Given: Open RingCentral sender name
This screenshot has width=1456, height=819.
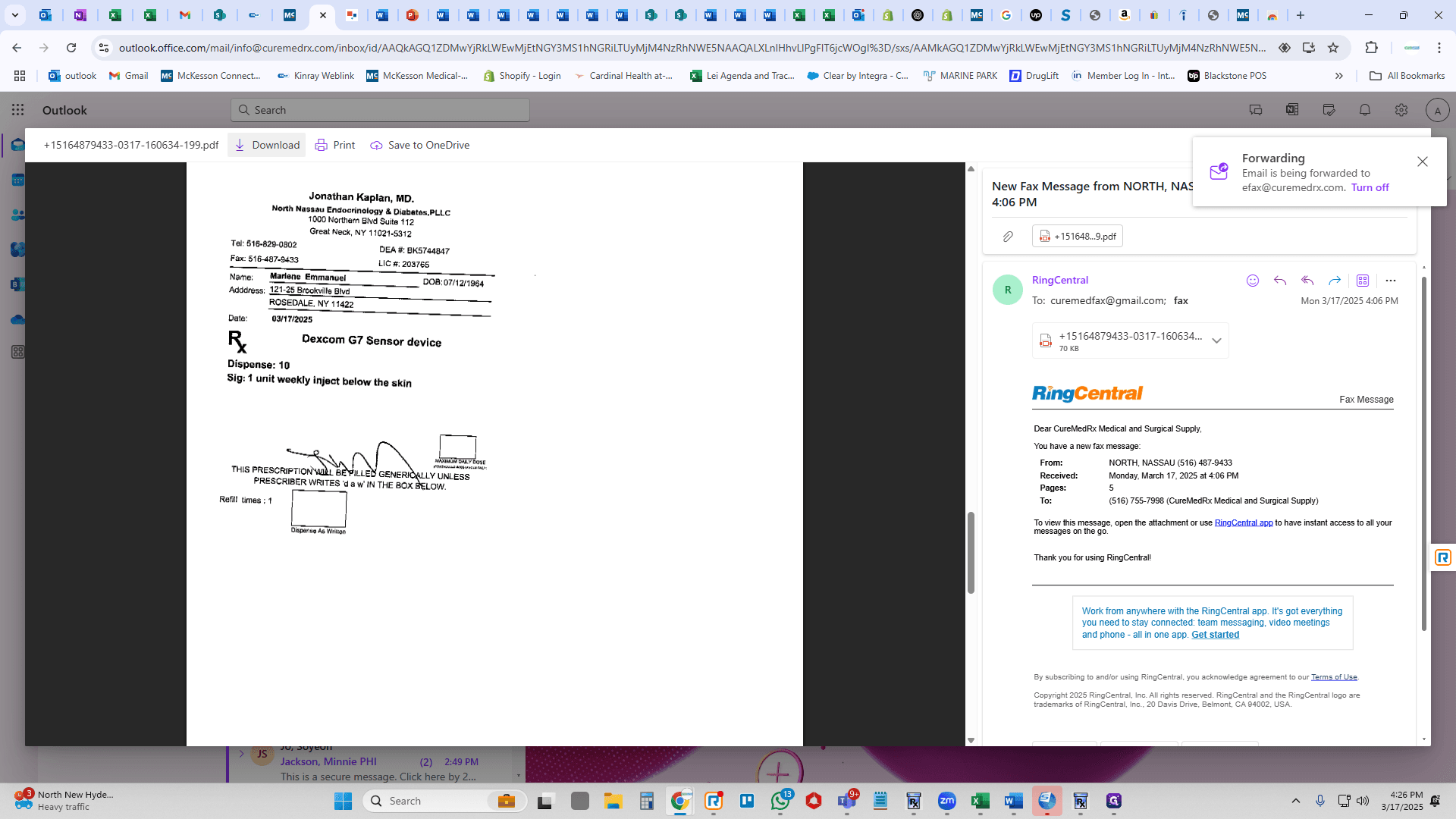Looking at the screenshot, I should pyautogui.click(x=1059, y=280).
